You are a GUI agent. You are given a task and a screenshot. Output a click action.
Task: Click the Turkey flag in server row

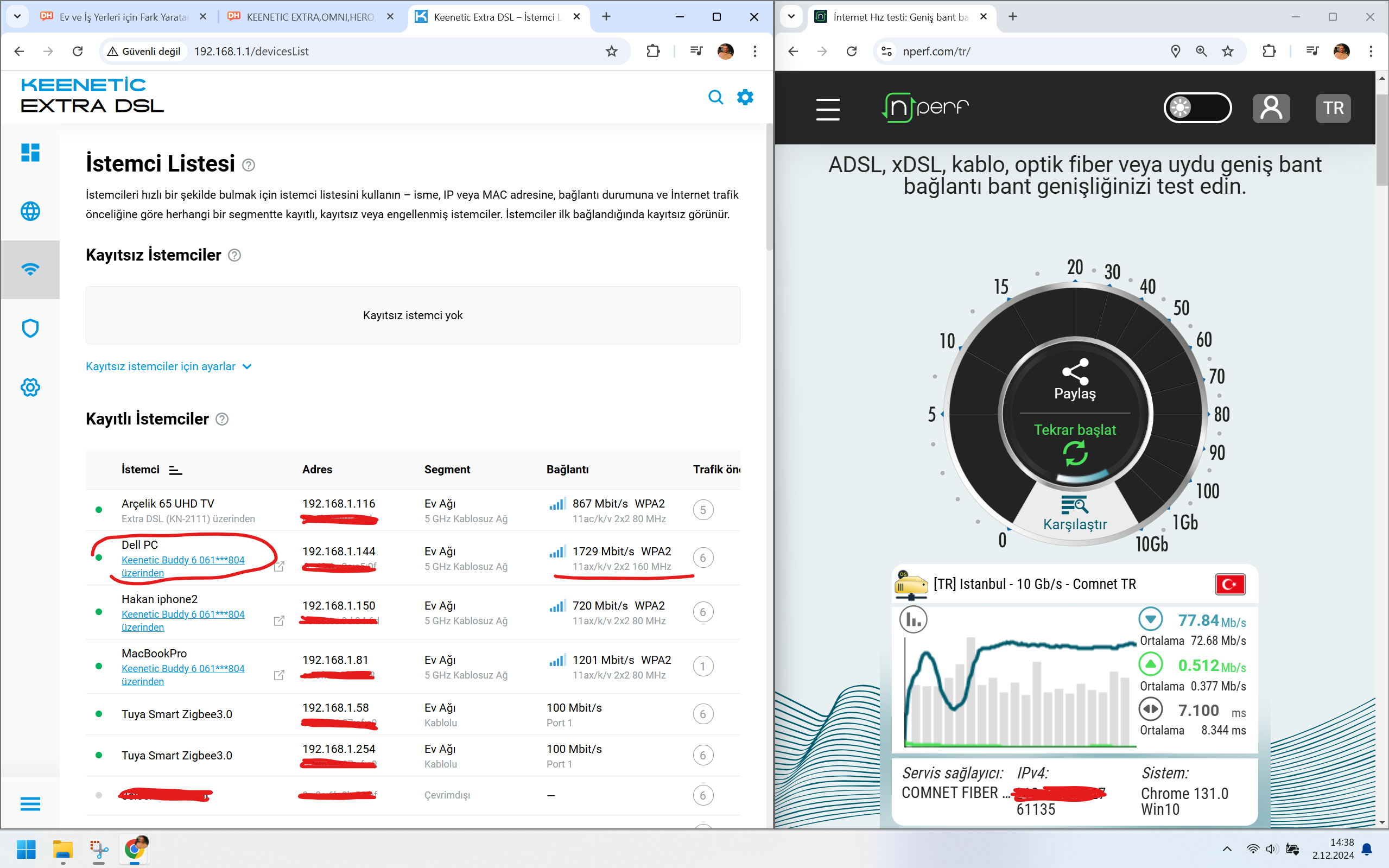(1230, 585)
